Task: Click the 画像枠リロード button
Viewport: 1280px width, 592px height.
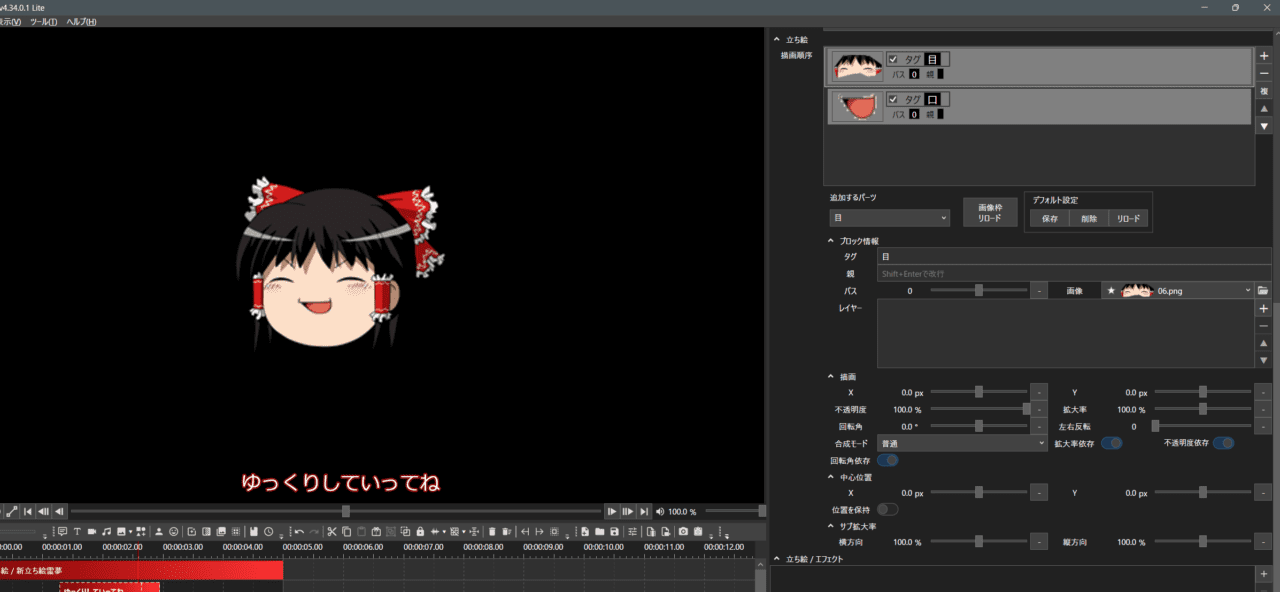Action: (x=989, y=212)
